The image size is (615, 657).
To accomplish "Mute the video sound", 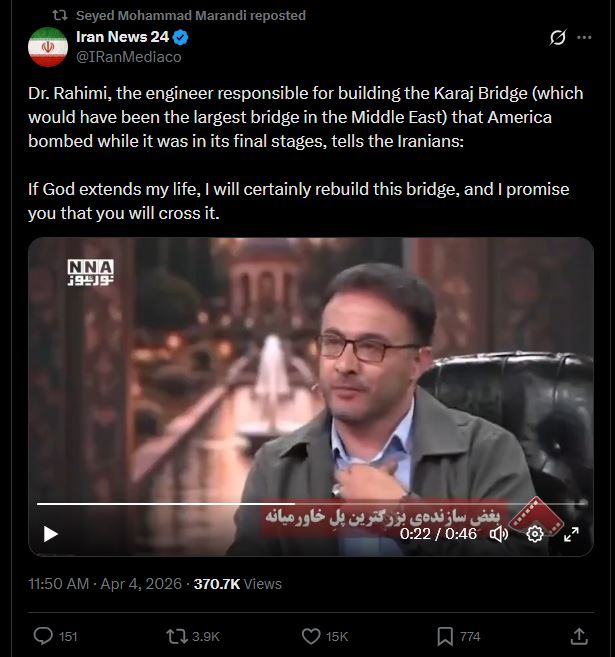I will coord(499,534).
